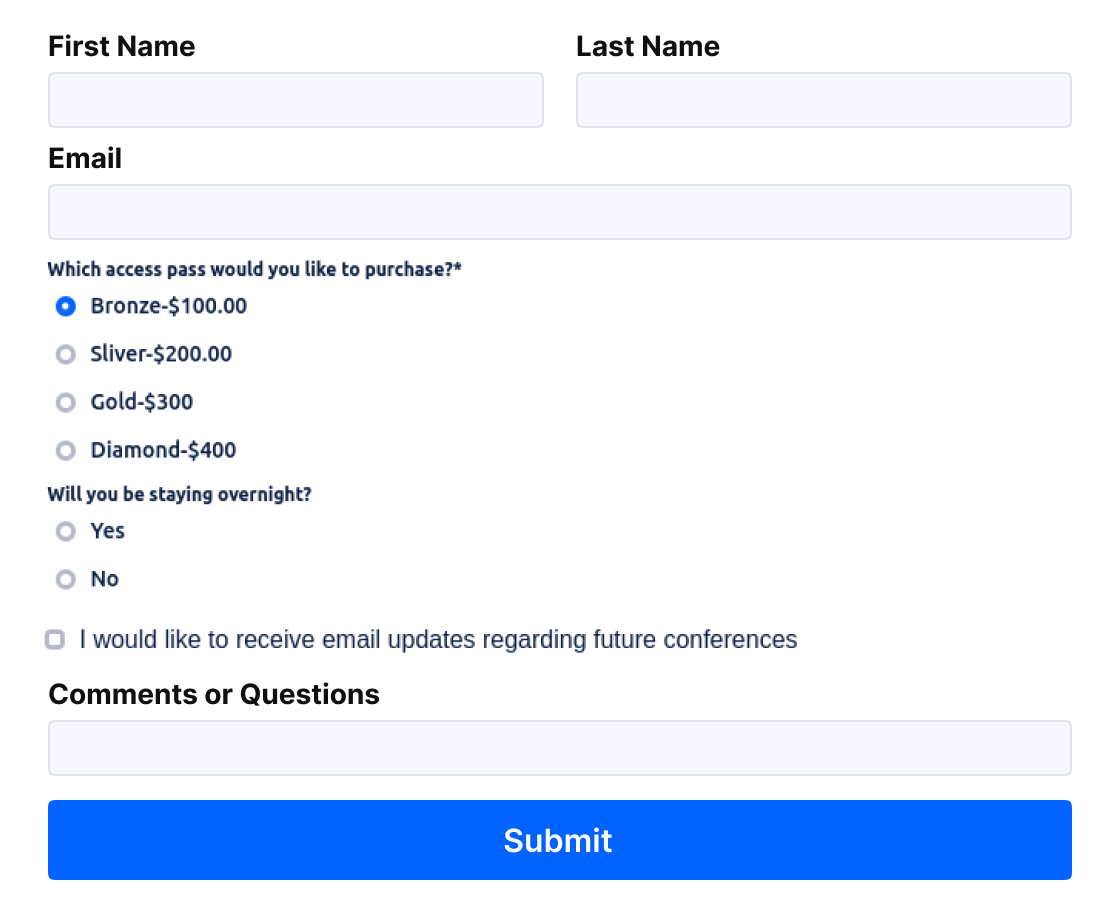
Task: Pick the Gold-$300 radio option
Action: (66, 402)
